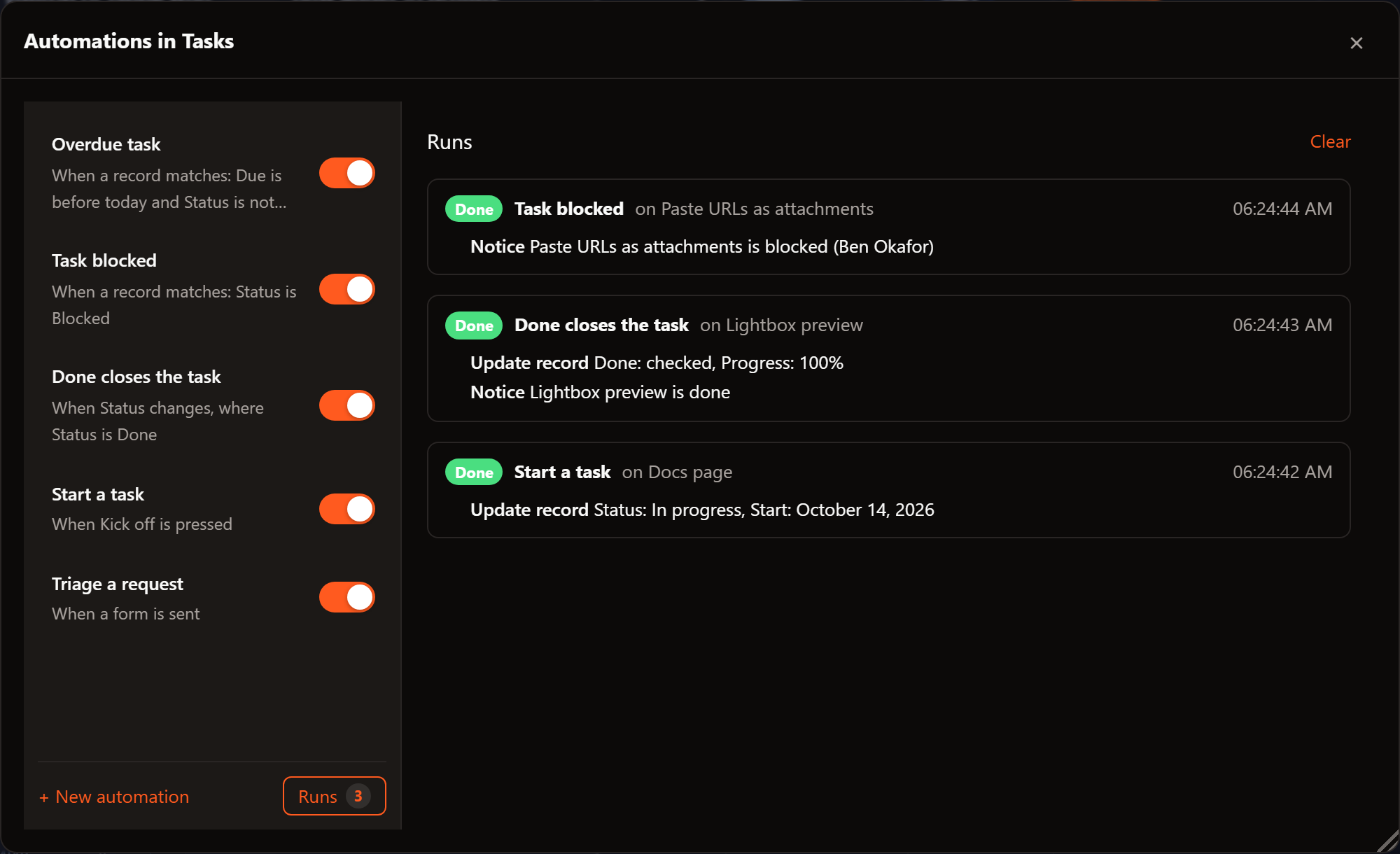Toggle off the Overdue task automation
The height and width of the screenshot is (854, 1400).
tap(347, 173)
